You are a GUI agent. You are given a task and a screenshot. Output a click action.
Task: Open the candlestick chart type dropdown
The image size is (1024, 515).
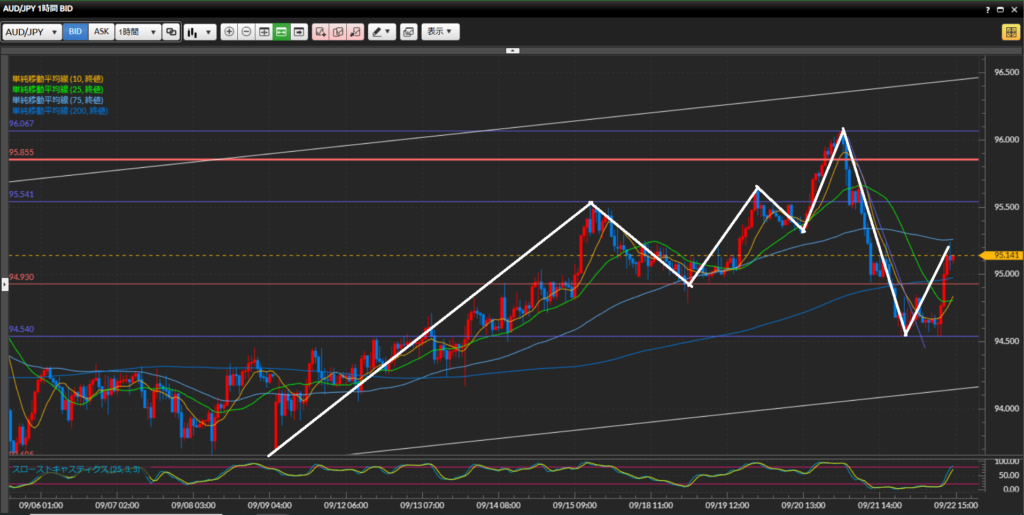pyautogui.click(x=200, y=32)
